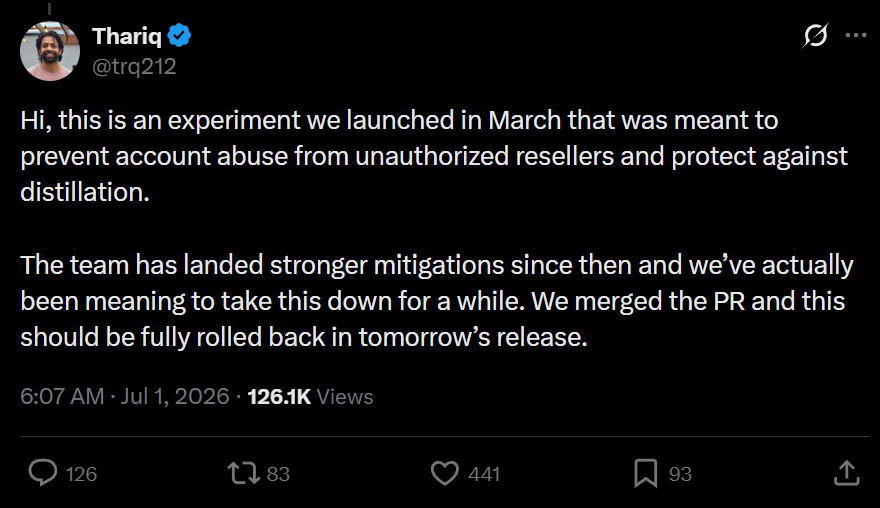The height and width of the screenshot is (508, 880).
Task: Click the repost arrows icon
Action: point(244,473)
